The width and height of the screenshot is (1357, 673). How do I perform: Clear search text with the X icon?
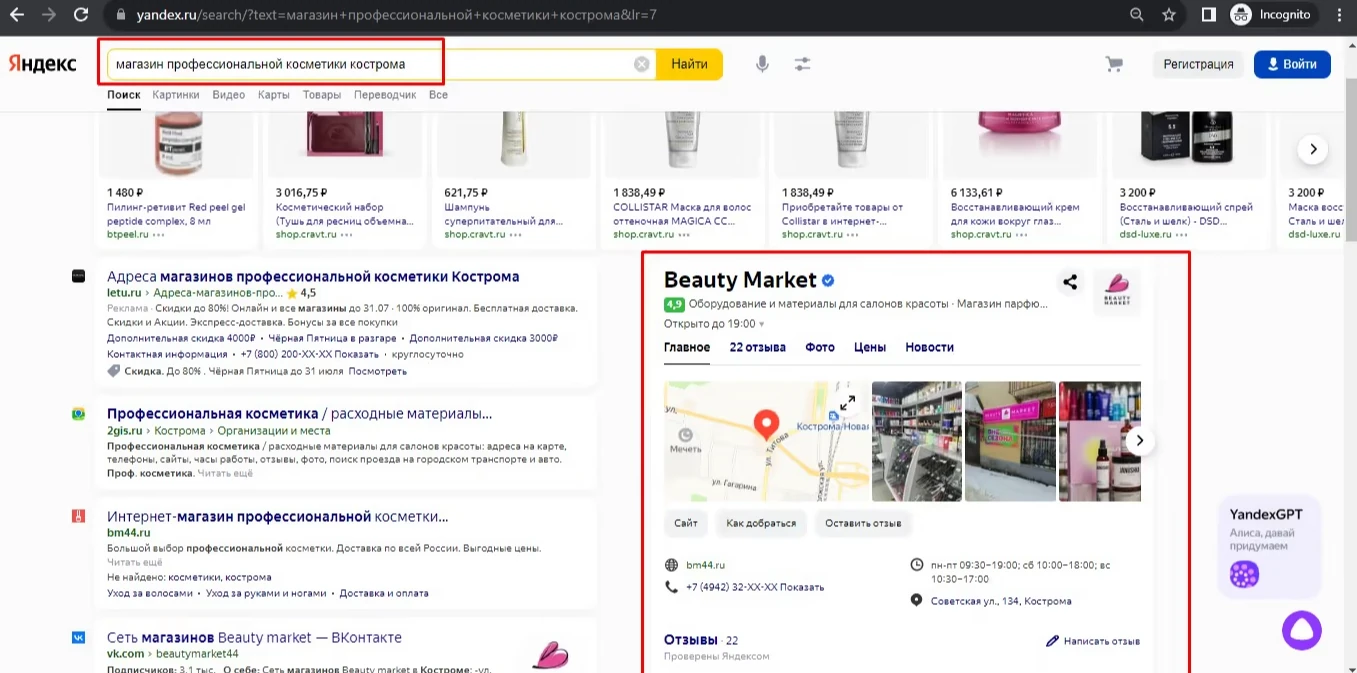(x=642, y=64)
